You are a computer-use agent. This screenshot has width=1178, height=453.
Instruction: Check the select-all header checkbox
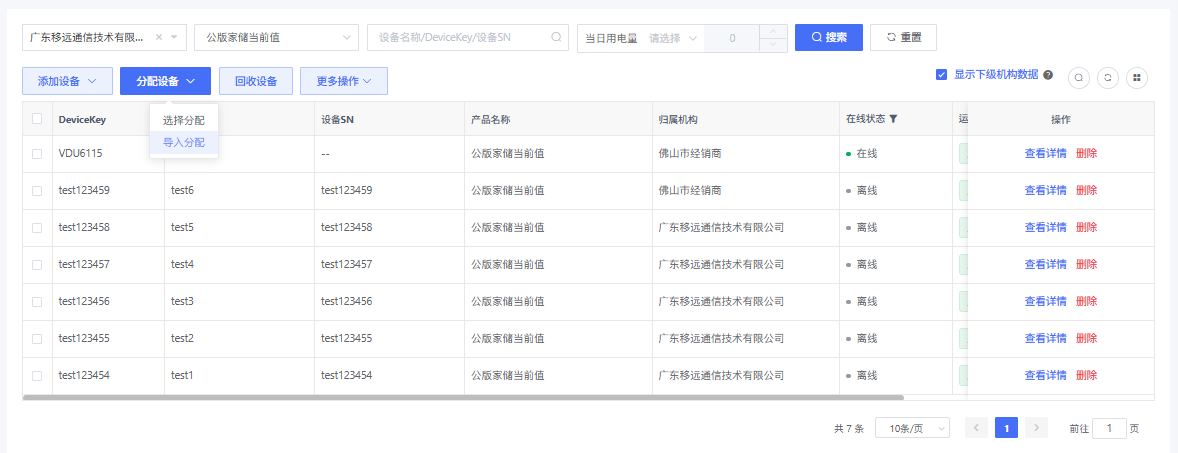[x=37, y=119]
